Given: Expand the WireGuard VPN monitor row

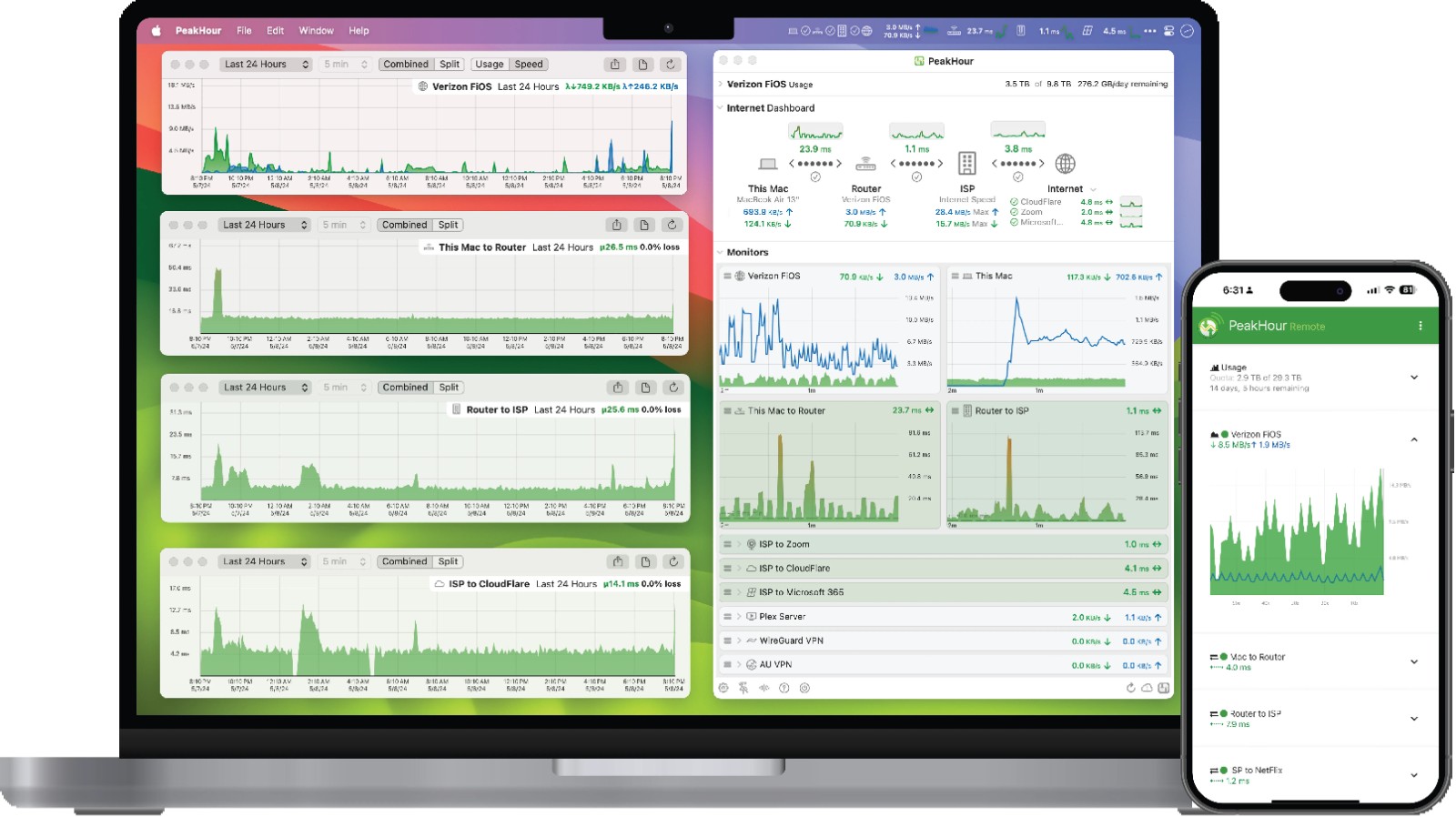Looking at the screenshot, I should click(x=739, y=641).
